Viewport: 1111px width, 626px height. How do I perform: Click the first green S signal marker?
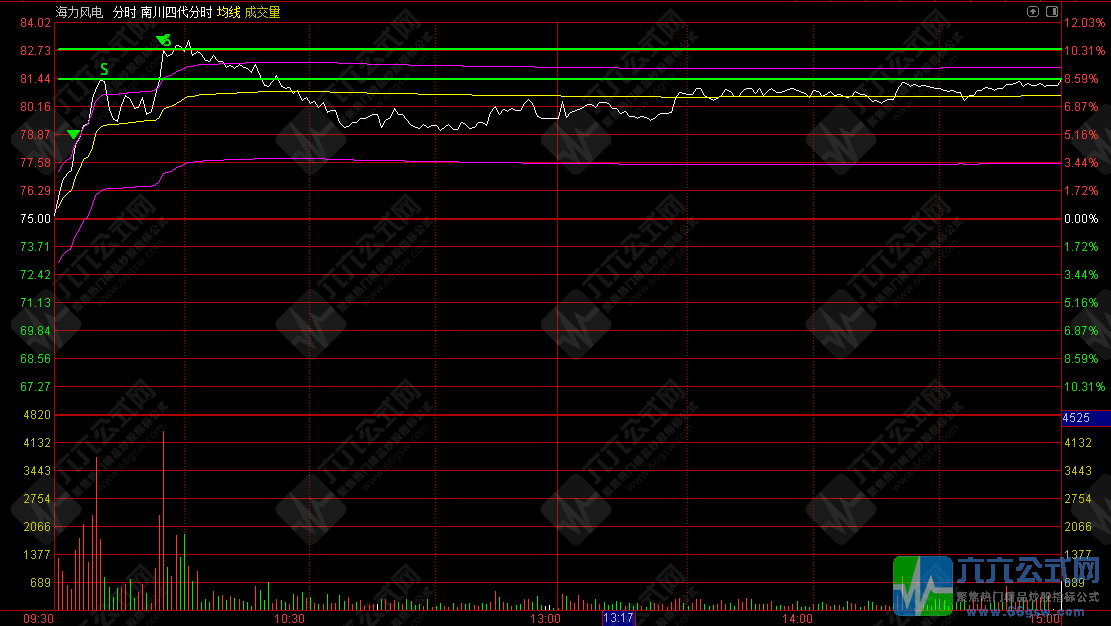[104, 70]
